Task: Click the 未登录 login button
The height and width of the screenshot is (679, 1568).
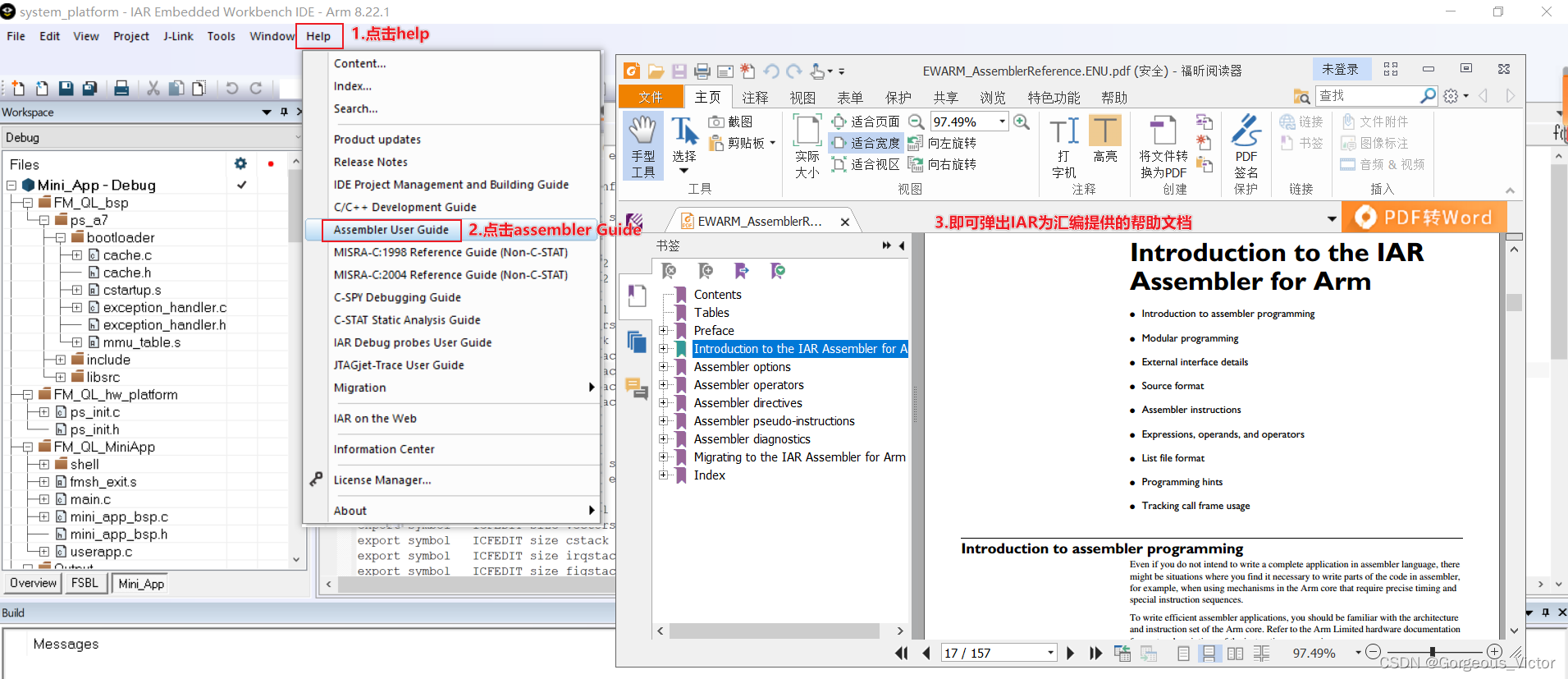Action: tap(1340, 70)
